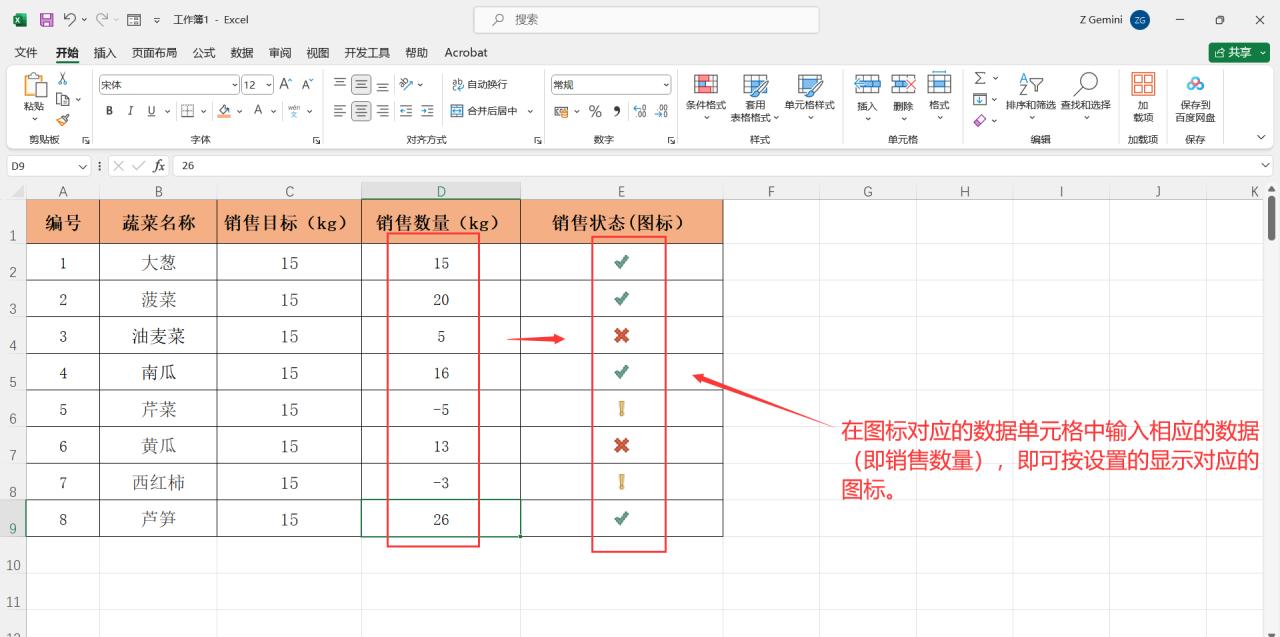
Task: Click the decrease decimal icon
Action: 662,111
